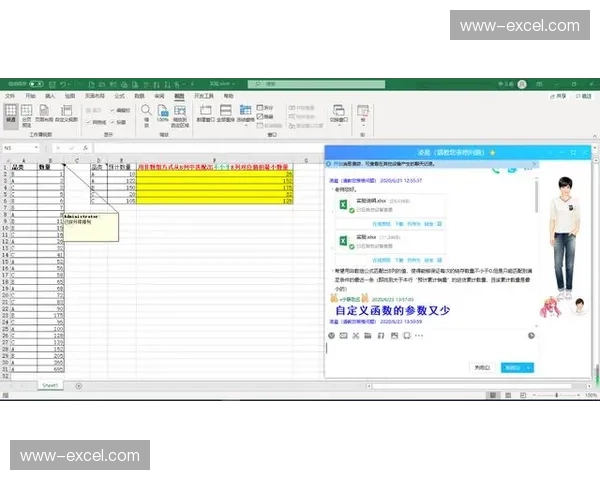Screen dimensions: 600x480
Task: Open the Name Box dropdown arrow
Action: click(x=36, y=148)
